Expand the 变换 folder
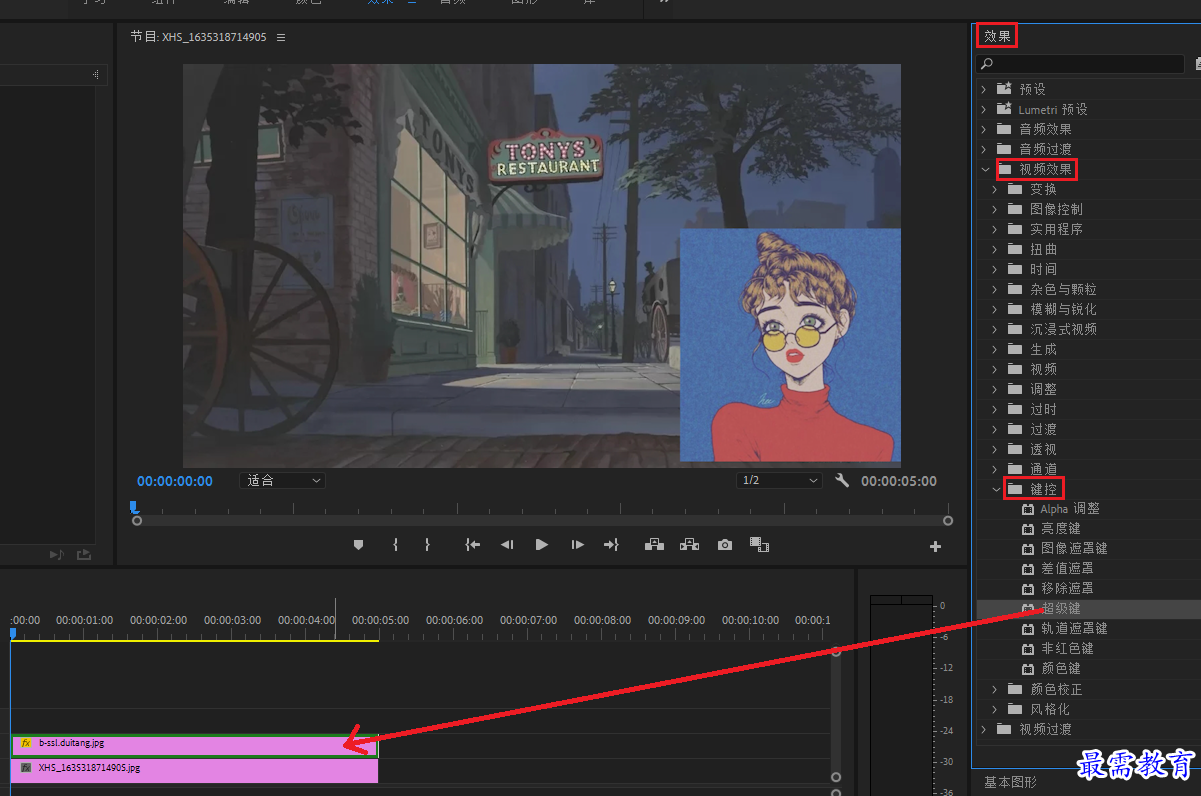Screen dimensions: 1201x796 [x=995, y=189]
